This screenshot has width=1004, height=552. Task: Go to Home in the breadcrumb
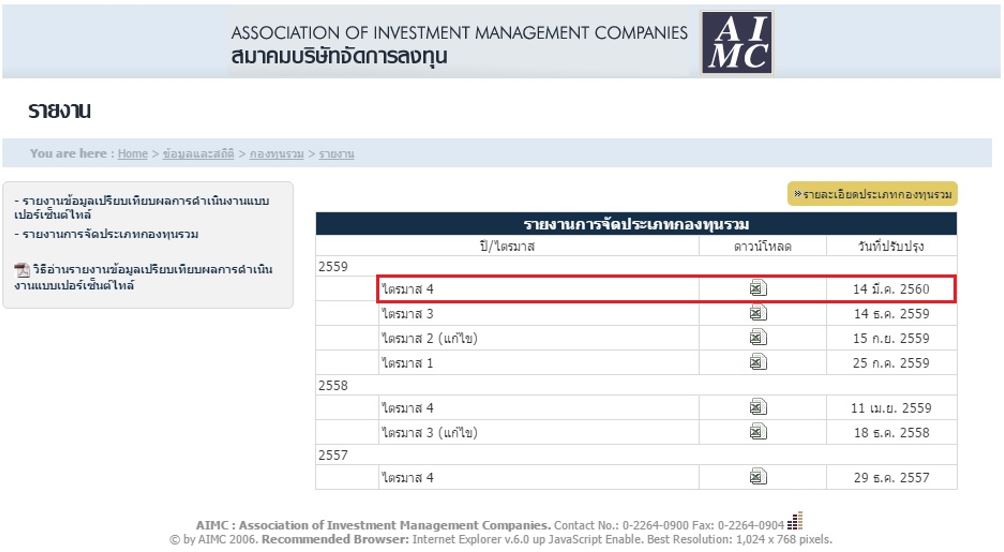(132, 154)
